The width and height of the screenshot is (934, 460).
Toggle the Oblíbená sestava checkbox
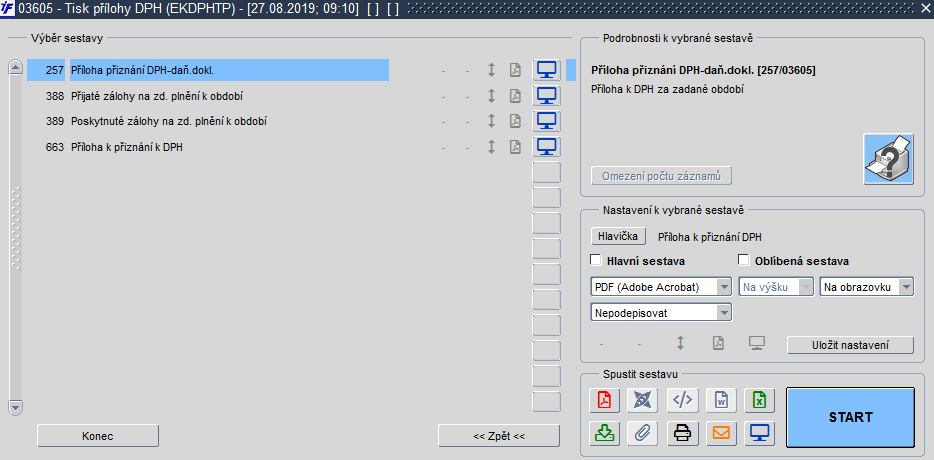click(x=743, y=260)
